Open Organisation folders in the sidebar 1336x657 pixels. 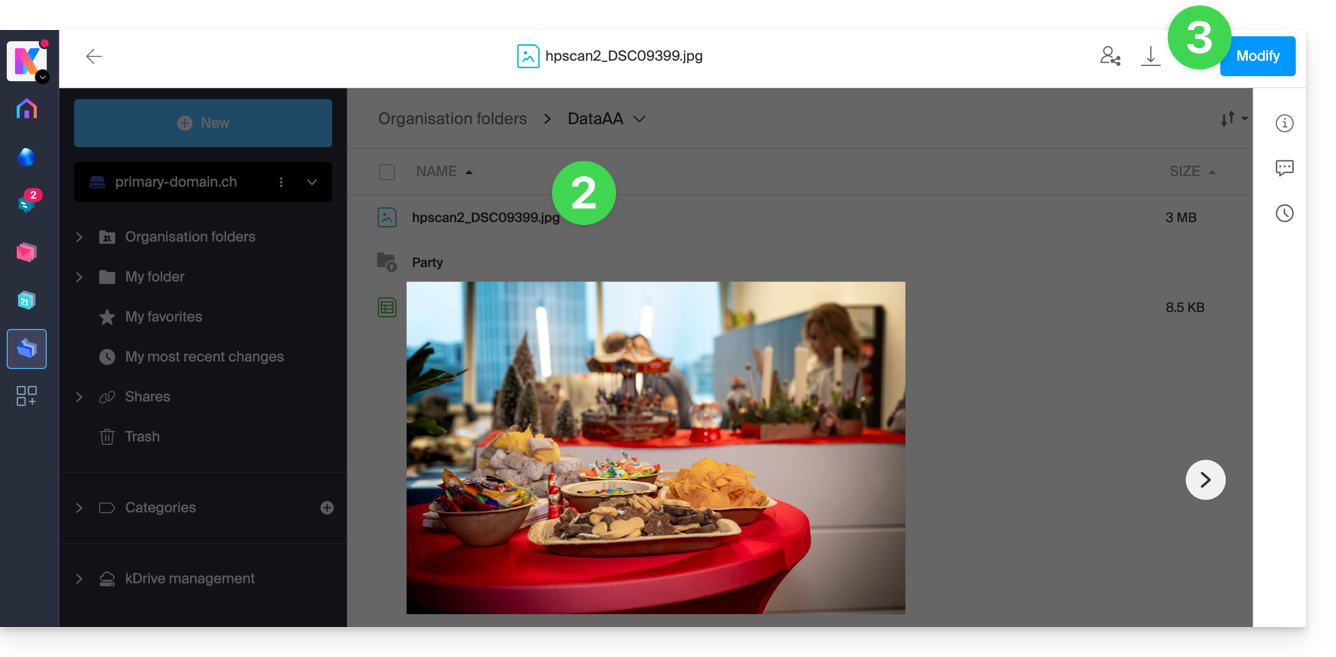190,237
